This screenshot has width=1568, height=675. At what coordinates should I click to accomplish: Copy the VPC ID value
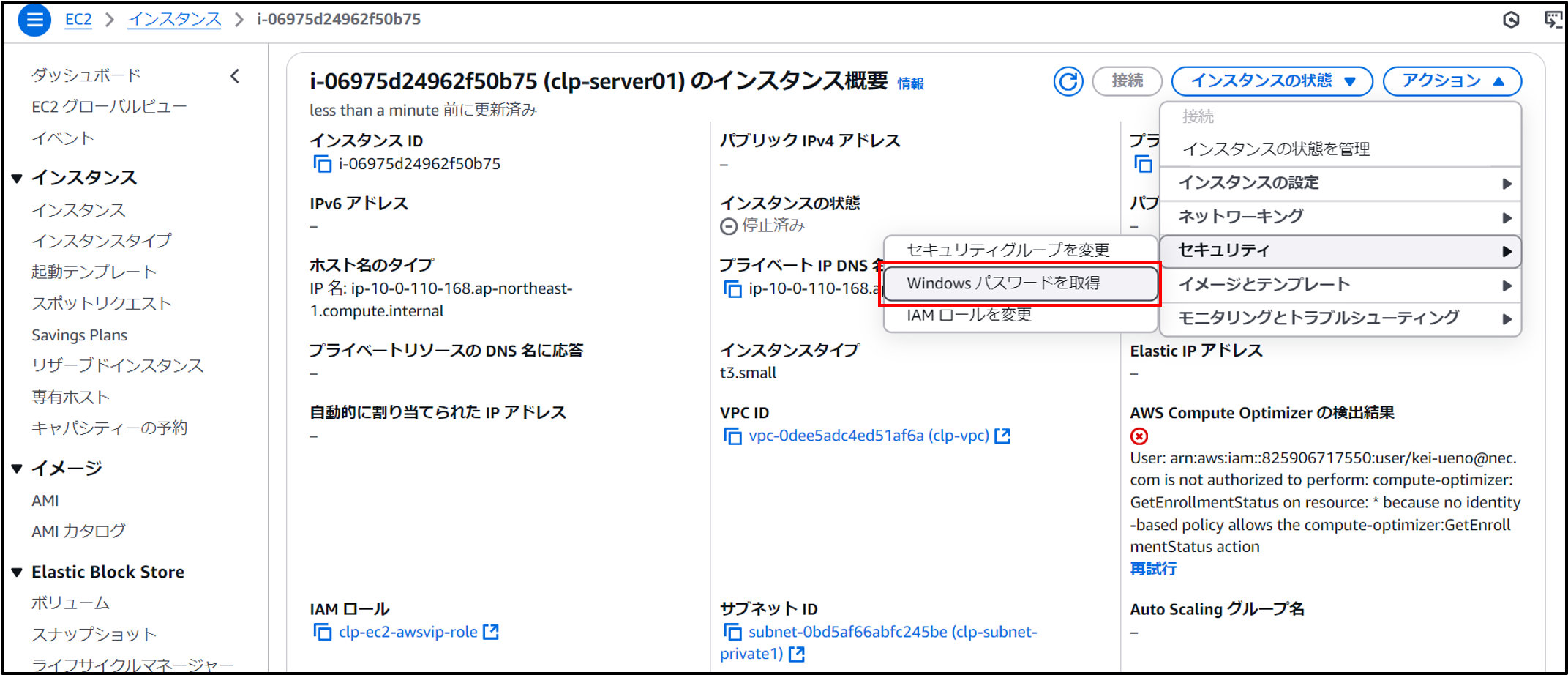tap(732, 436)
